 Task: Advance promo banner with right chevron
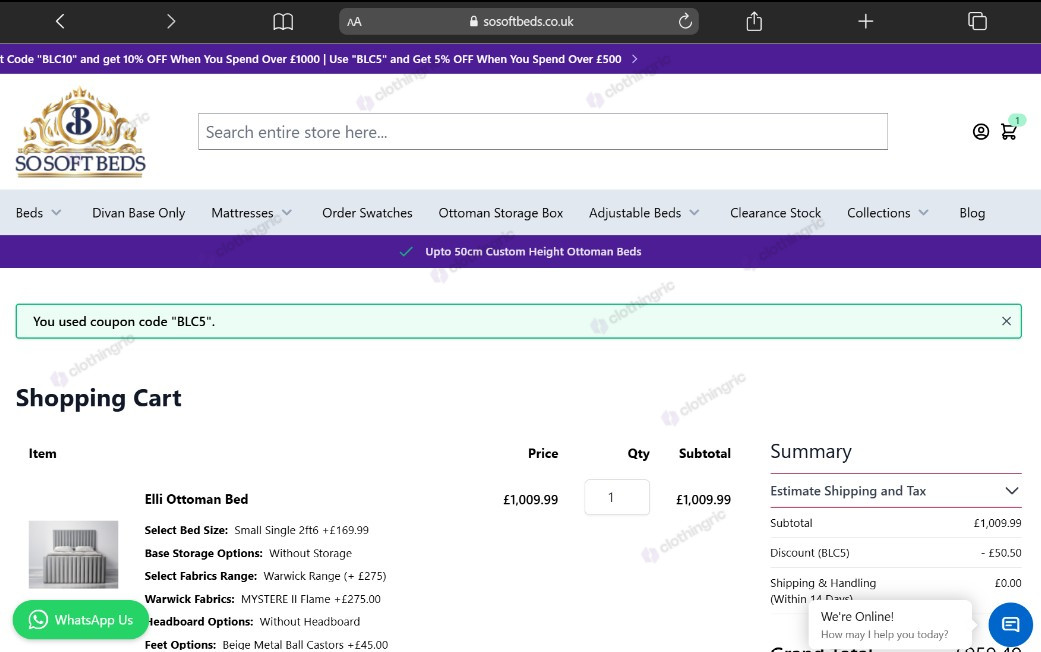click(635, 59)
